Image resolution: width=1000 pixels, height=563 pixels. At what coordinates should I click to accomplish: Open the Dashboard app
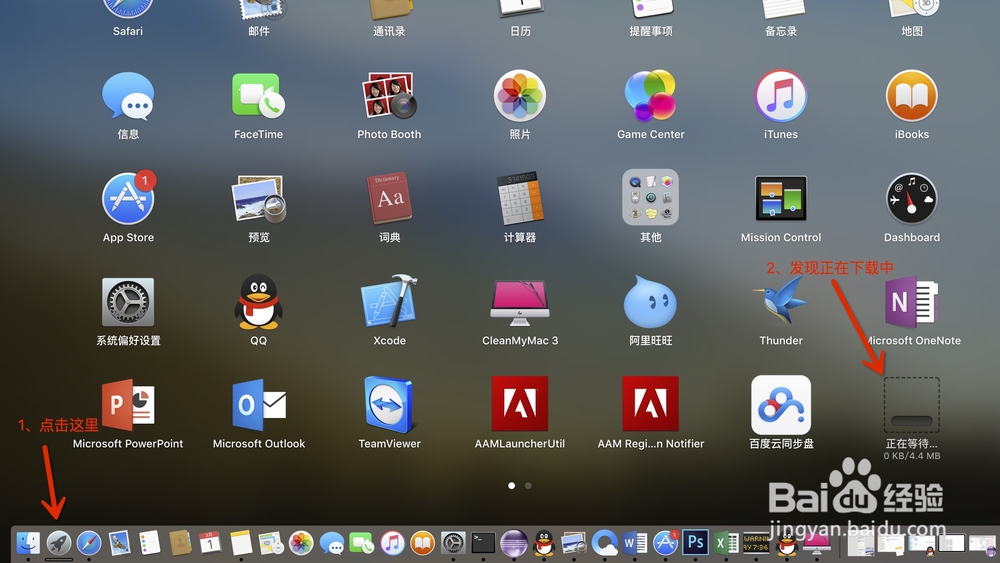click(x=911, y=199)
